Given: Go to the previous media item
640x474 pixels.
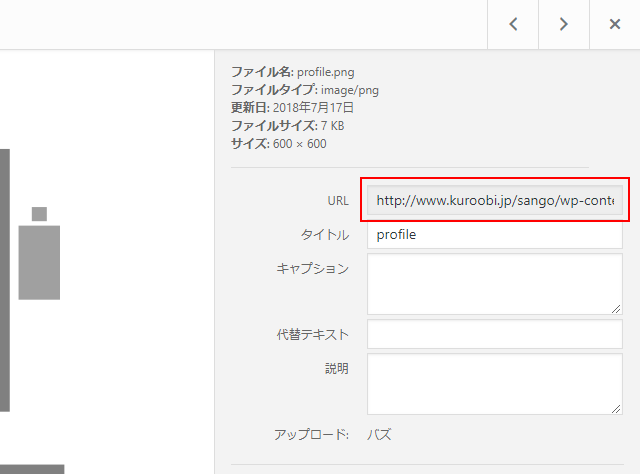Looking at the screenshot, I should pos(513,24).
